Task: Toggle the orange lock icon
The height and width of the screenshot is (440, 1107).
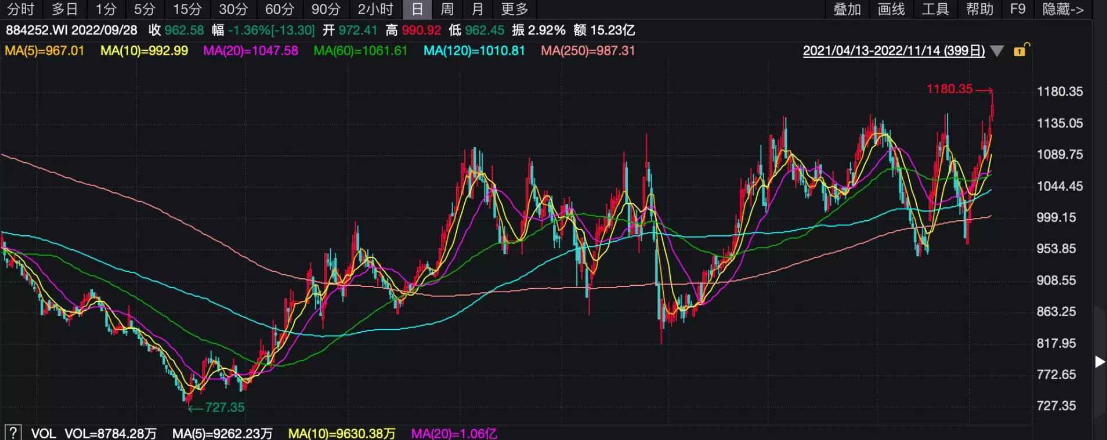Action: pos(1020,50)
